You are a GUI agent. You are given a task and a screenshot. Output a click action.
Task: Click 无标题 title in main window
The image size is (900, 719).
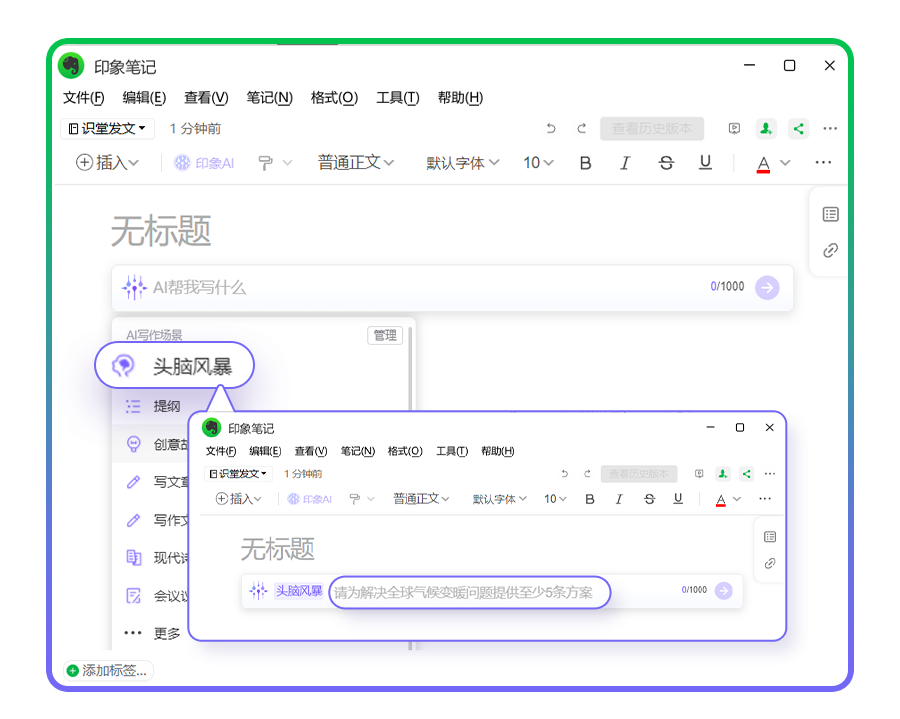161,232
